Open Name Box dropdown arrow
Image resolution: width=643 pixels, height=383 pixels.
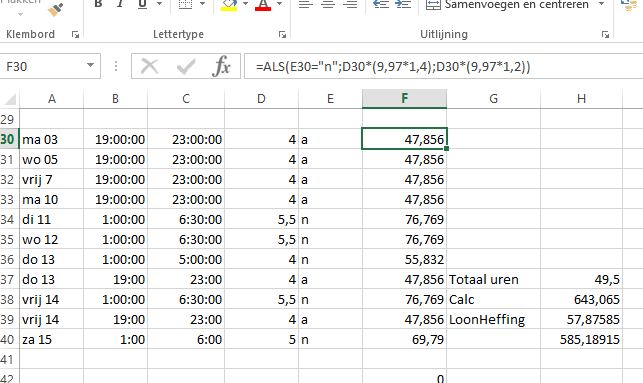click(x=91, y=66)
